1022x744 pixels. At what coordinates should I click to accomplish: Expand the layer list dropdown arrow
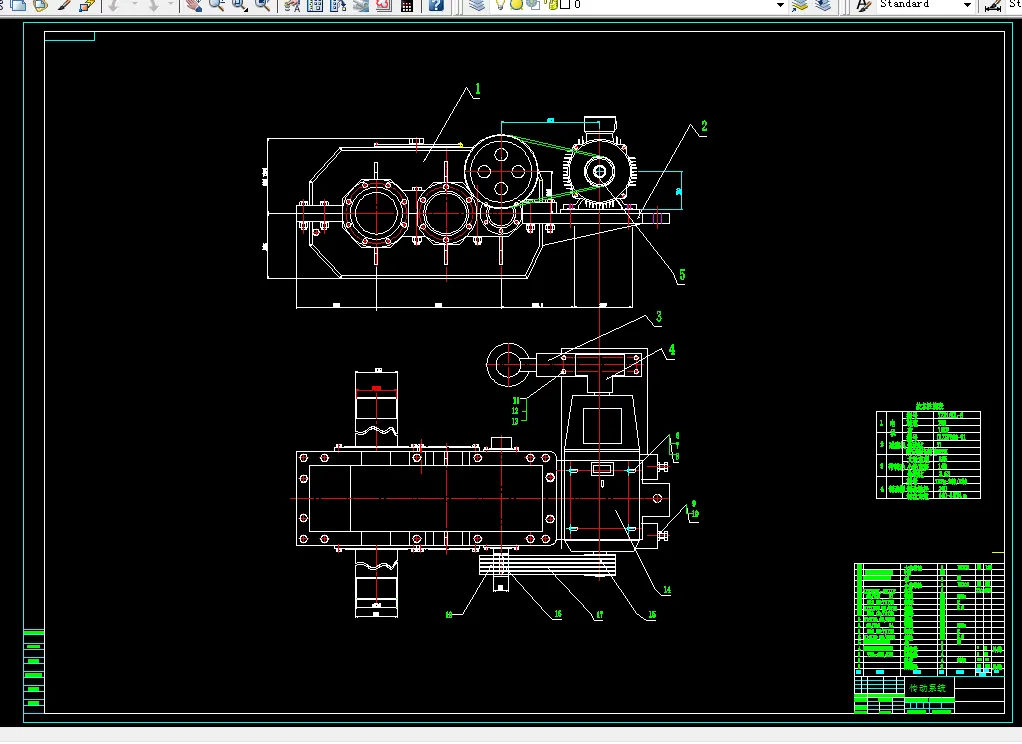[780, 5]
